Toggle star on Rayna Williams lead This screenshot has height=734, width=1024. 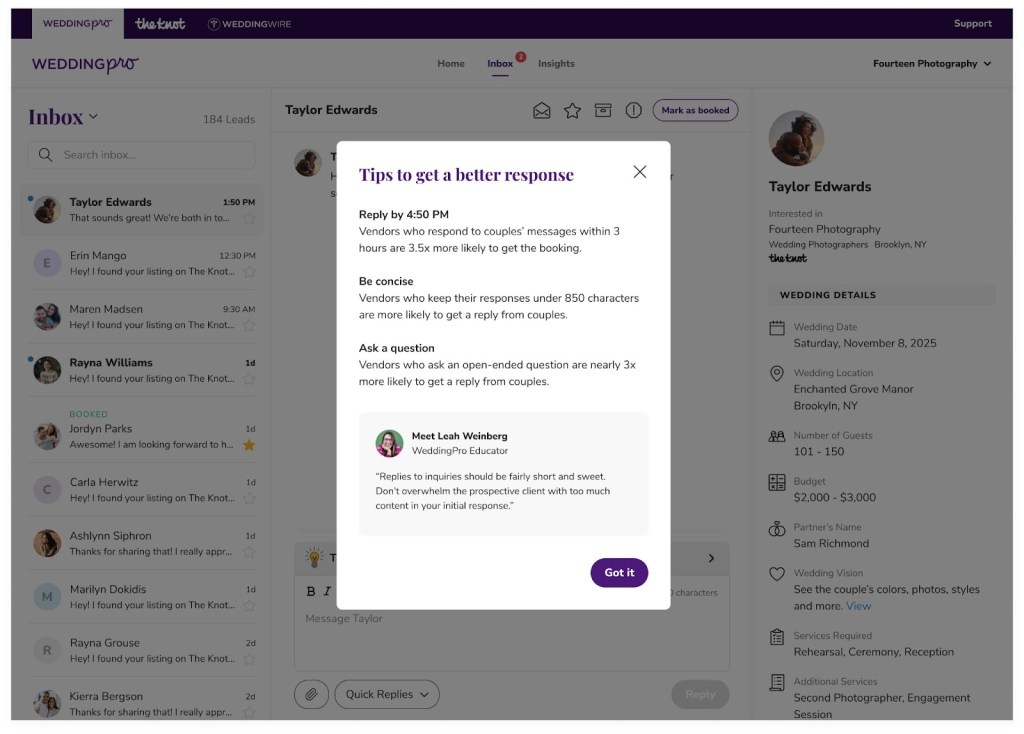[x=249, y=379]
